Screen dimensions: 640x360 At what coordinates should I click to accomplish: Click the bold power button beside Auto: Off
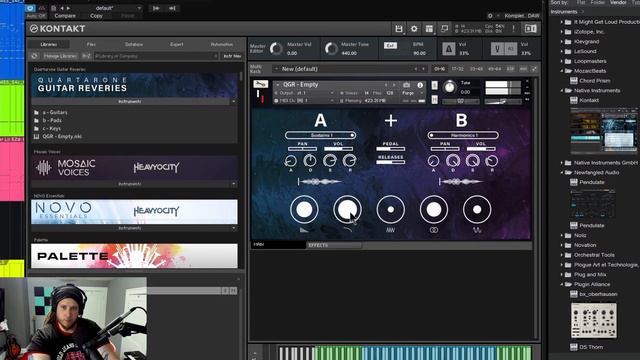coord(30,8)
